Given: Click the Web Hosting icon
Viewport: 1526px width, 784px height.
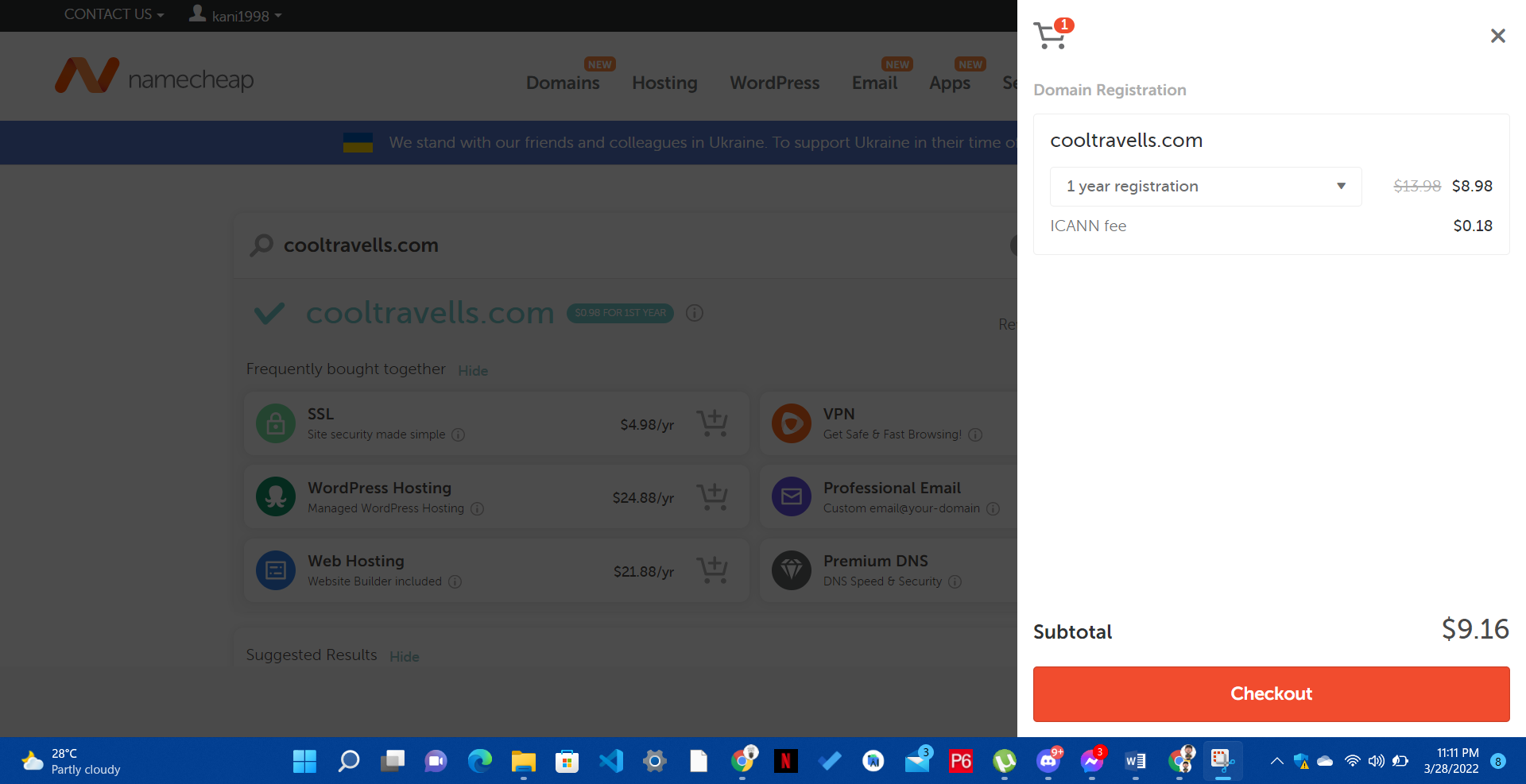Looking at the screenshot, I should pyautogui.click(x=276, y=570).
